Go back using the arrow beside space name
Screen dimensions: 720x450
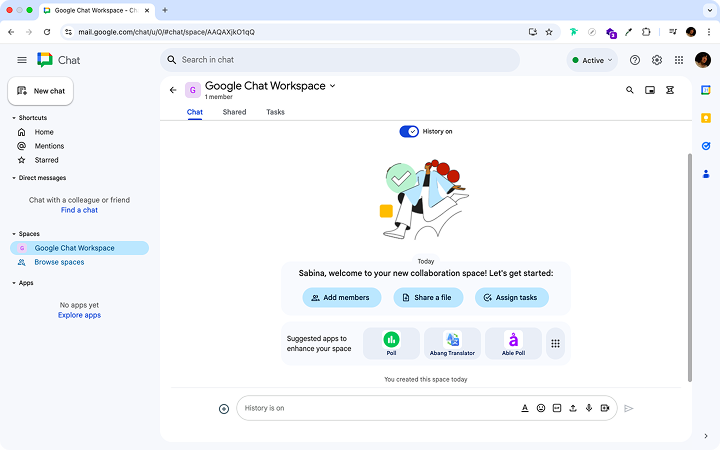pyautogui.click(x=173, y=90)
